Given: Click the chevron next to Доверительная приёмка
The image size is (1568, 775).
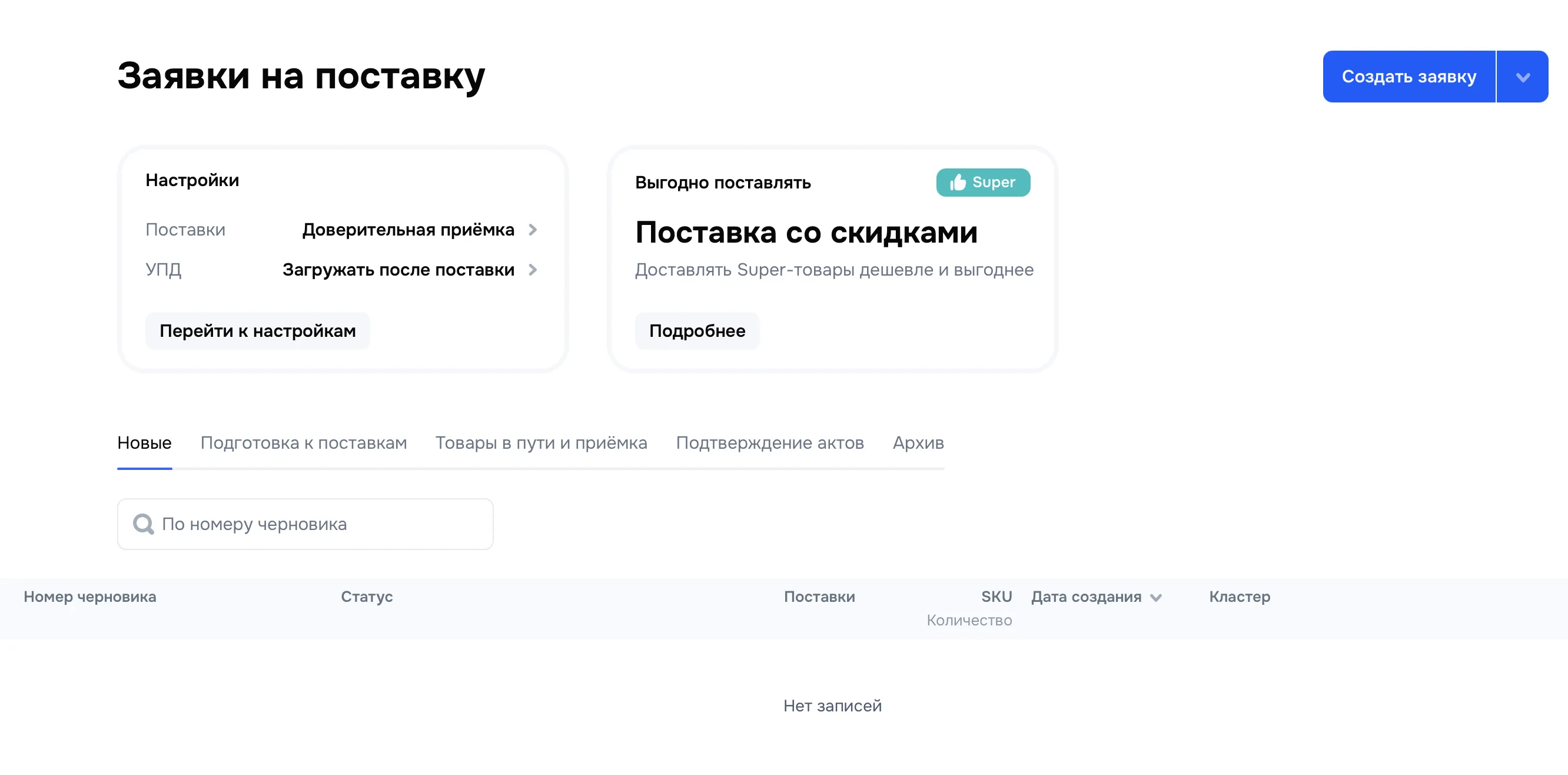Looking at the screenshot, I should click(533, 230).
